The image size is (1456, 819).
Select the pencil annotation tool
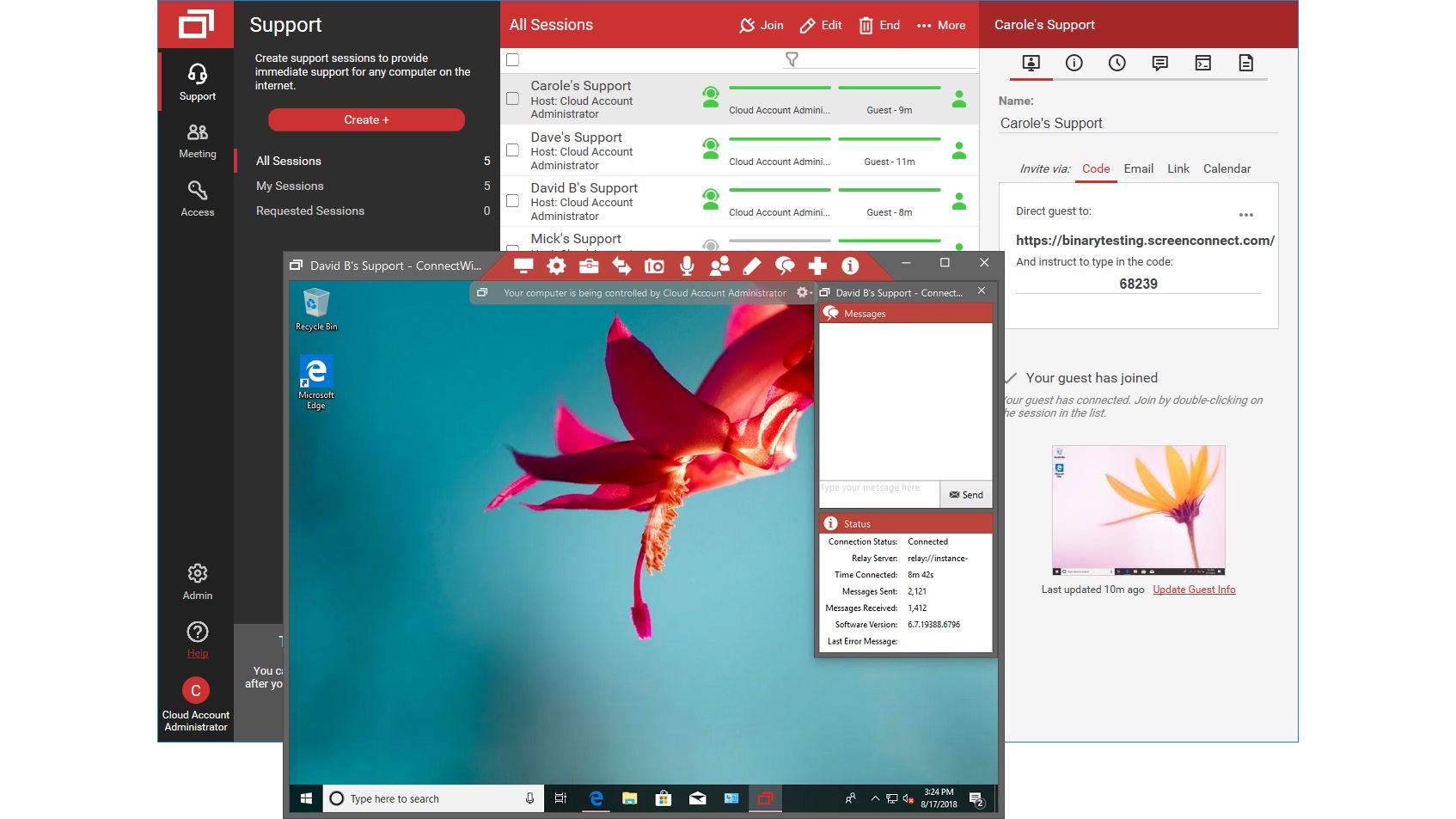752,266
